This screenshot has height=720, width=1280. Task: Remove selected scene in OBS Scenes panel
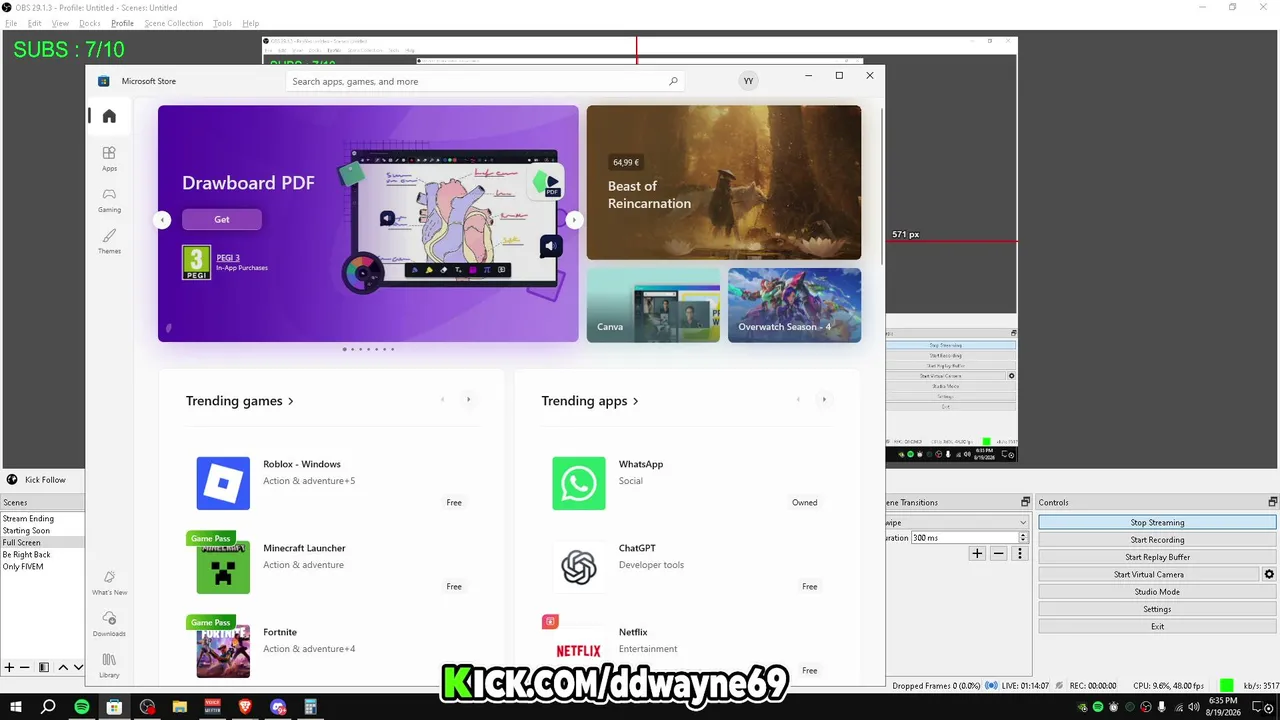click(x=25, y=667)
